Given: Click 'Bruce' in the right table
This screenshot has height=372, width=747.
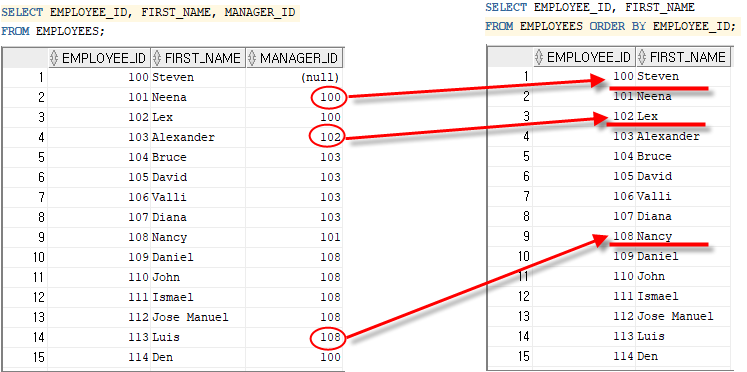Looking at the screenshot, I should (x=654, y=156).
